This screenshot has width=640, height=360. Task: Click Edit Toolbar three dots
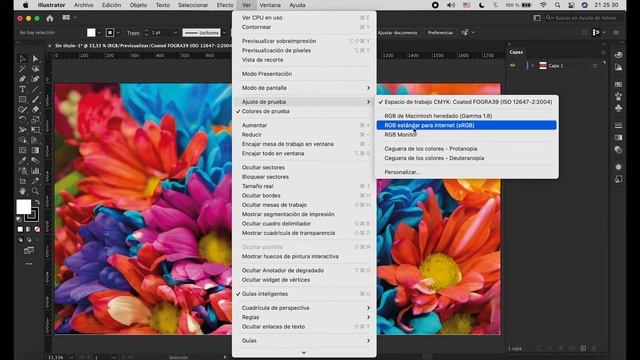pos(29,264)
